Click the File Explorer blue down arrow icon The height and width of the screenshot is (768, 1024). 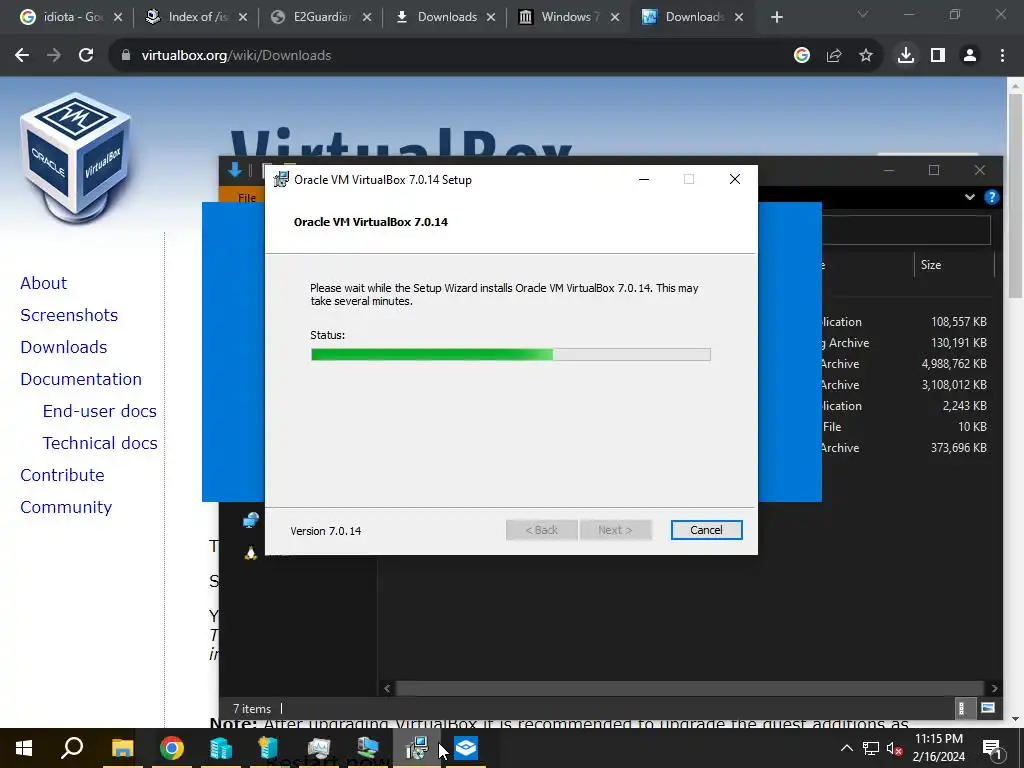[235, 170]
